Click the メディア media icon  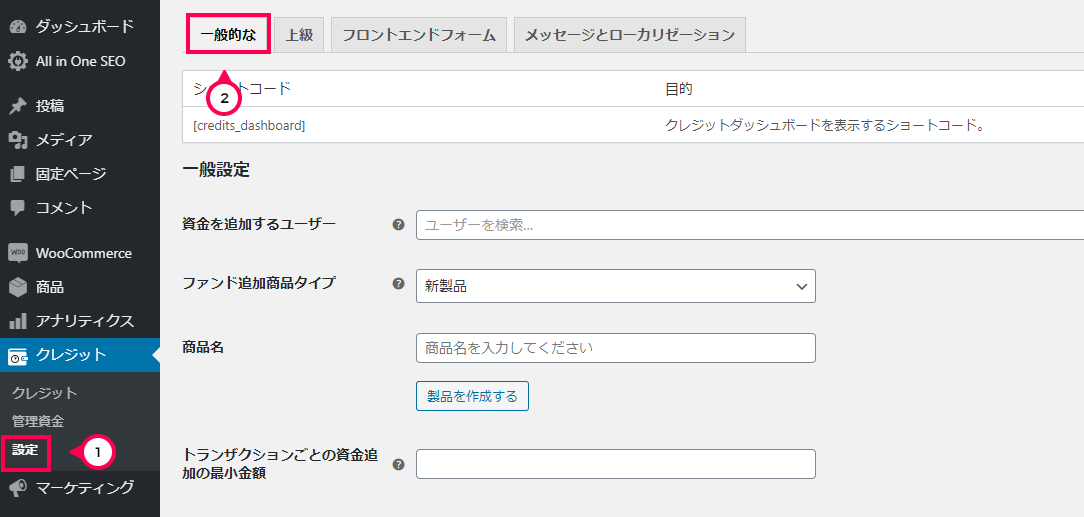(18, 140)
